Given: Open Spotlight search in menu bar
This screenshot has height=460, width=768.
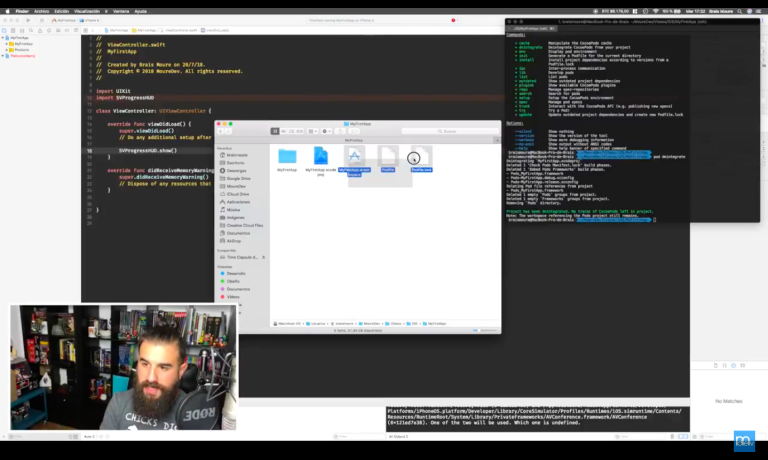Looking at the screenshot, I should tap(740, 11).
